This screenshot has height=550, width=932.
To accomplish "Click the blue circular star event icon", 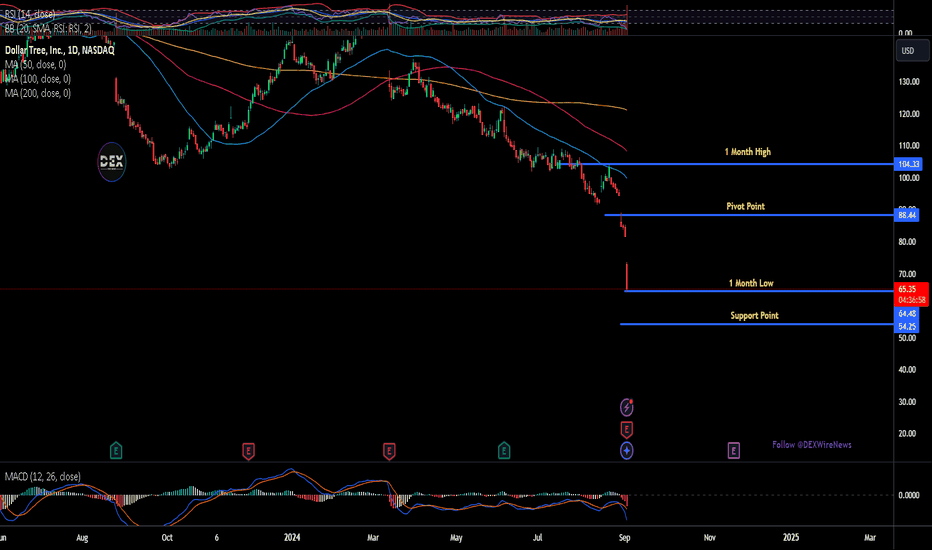I will point(626,451).
